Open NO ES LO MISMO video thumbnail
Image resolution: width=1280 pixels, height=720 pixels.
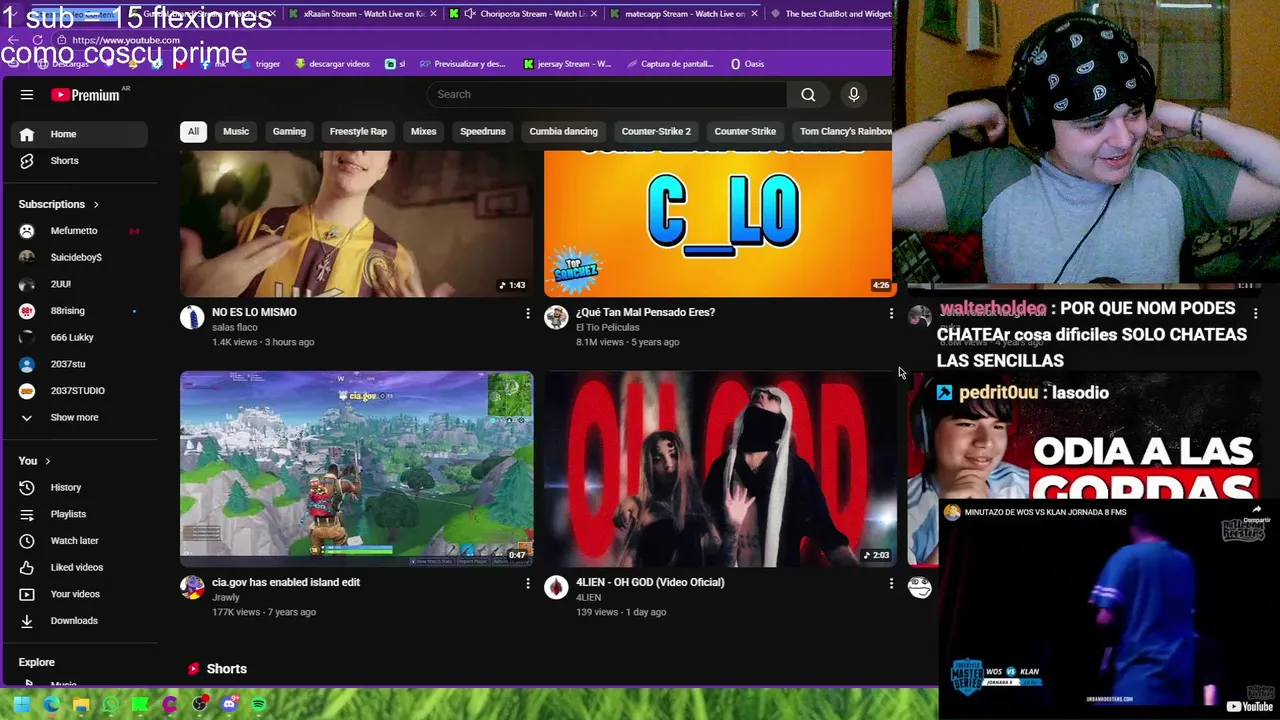pyautogui.click(x=357, y=224)
